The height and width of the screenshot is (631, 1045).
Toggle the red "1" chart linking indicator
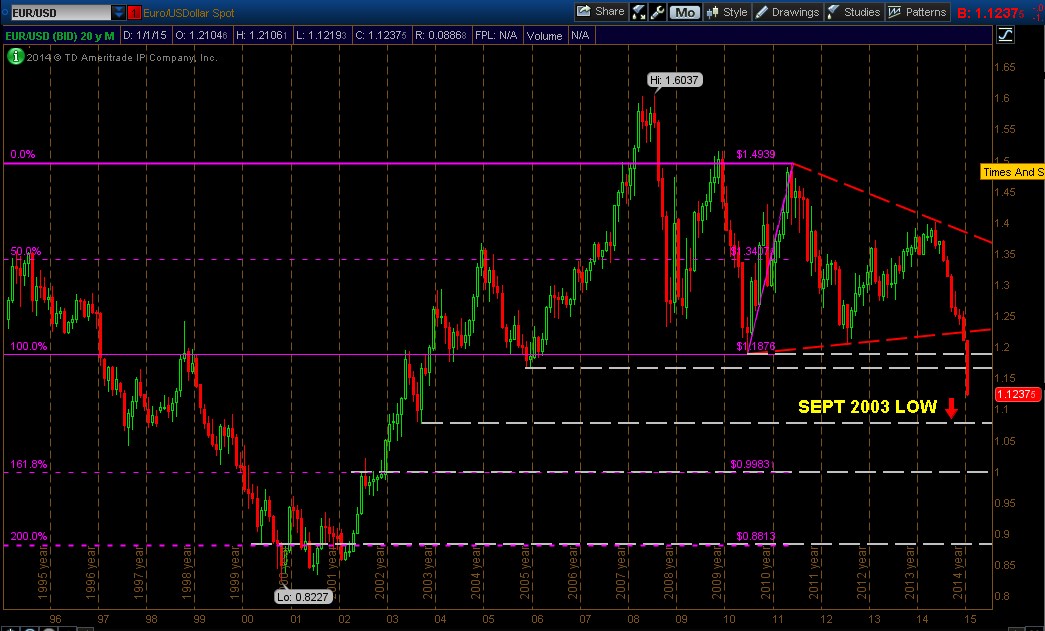coord(135,12)
